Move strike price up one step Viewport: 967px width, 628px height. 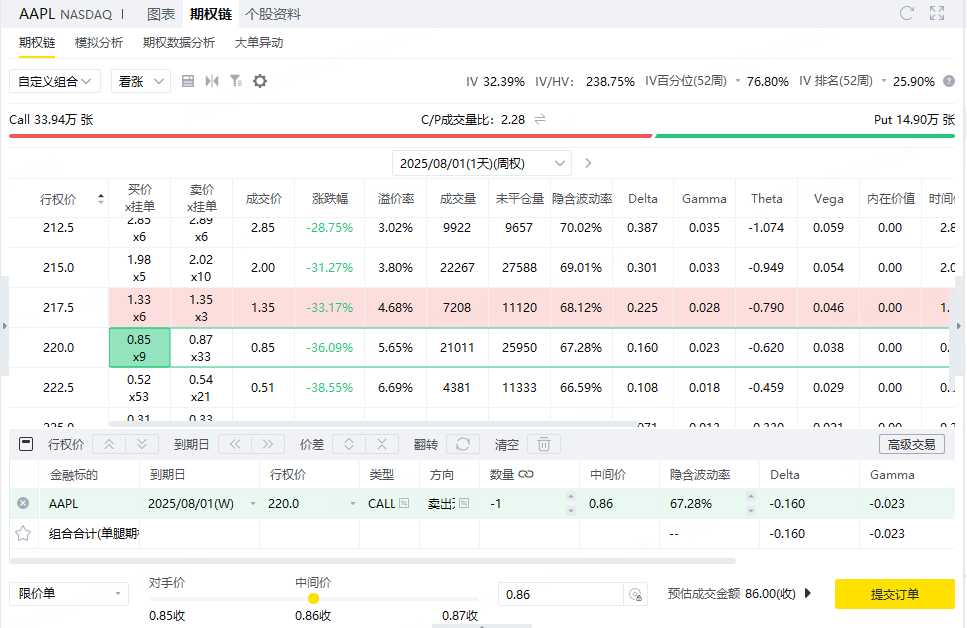(x=109, y=444)
